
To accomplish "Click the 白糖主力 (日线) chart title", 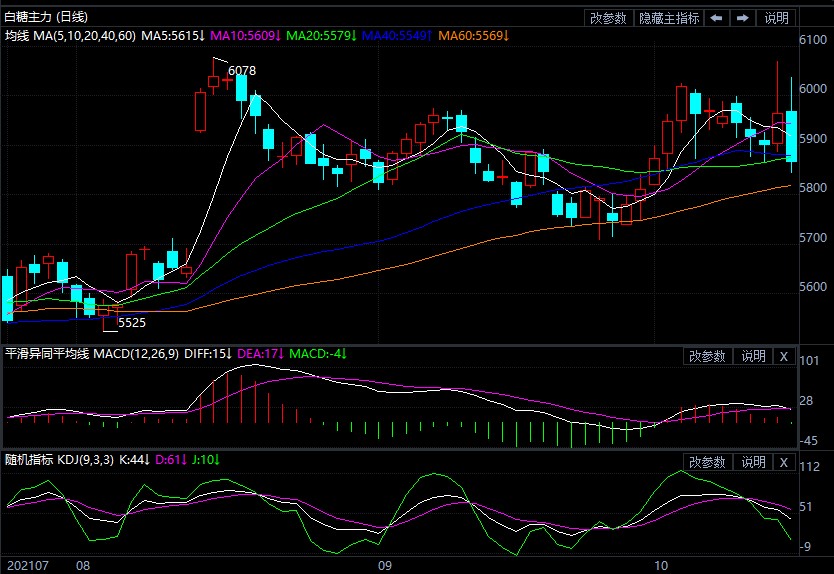I will pos(46,17).
